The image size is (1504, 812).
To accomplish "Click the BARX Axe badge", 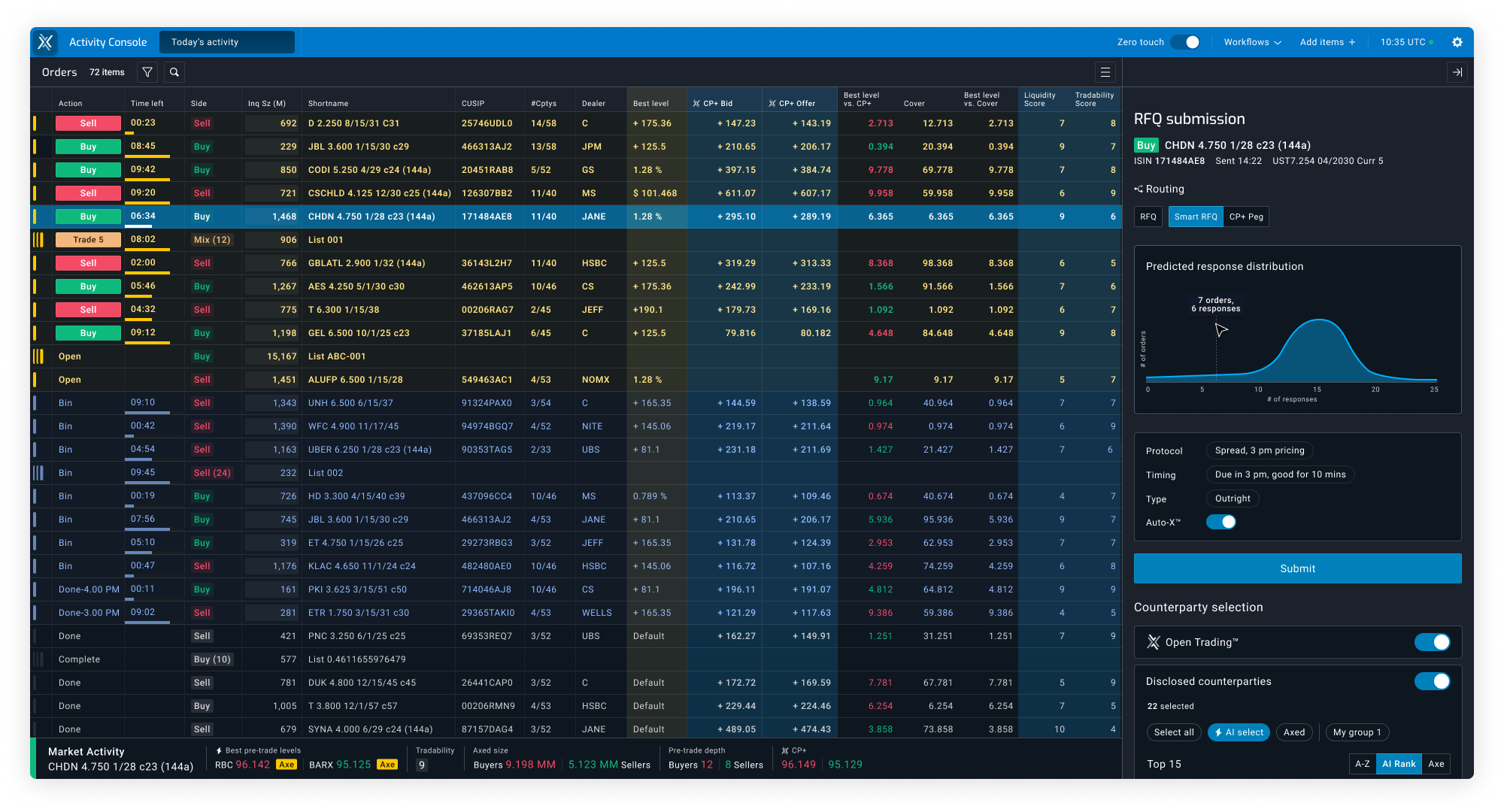I will 387,765.
